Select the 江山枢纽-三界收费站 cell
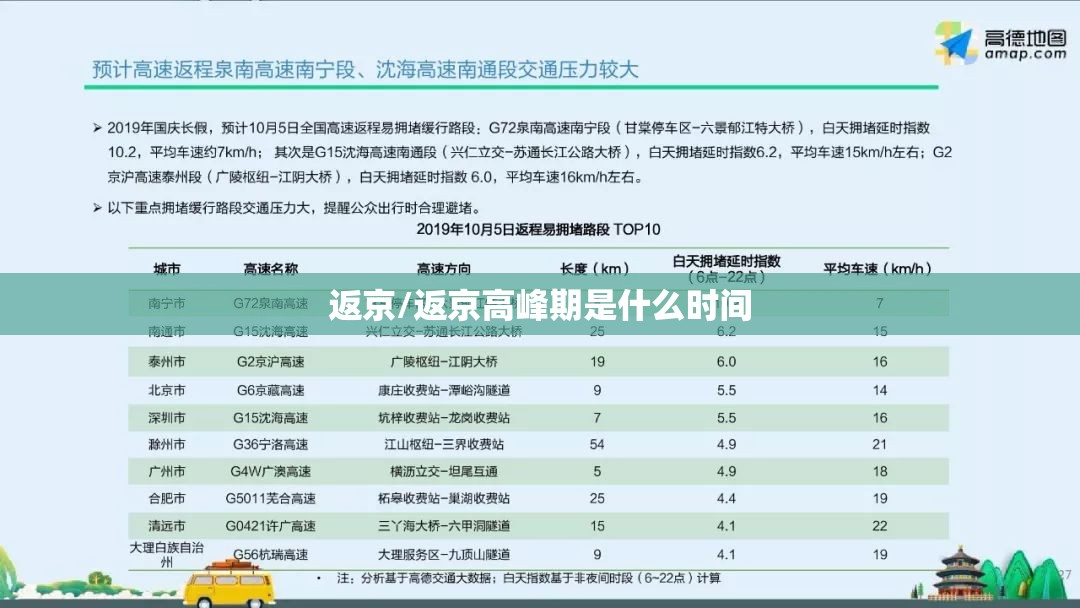This screenshot has width=1080, height=608. 444,445
